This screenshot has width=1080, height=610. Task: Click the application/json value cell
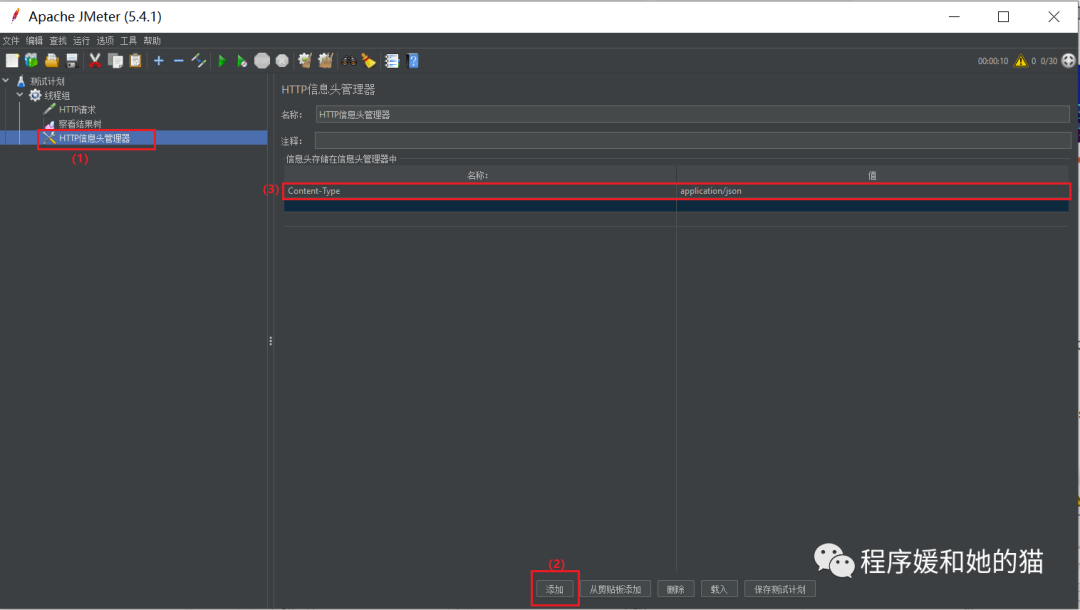point(873,191)
